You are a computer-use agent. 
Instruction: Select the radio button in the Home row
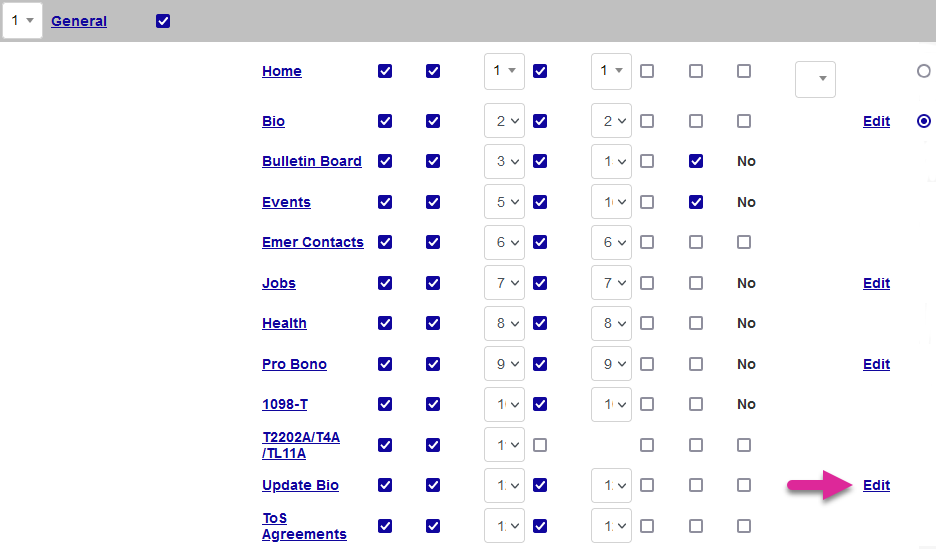point(924,71)
